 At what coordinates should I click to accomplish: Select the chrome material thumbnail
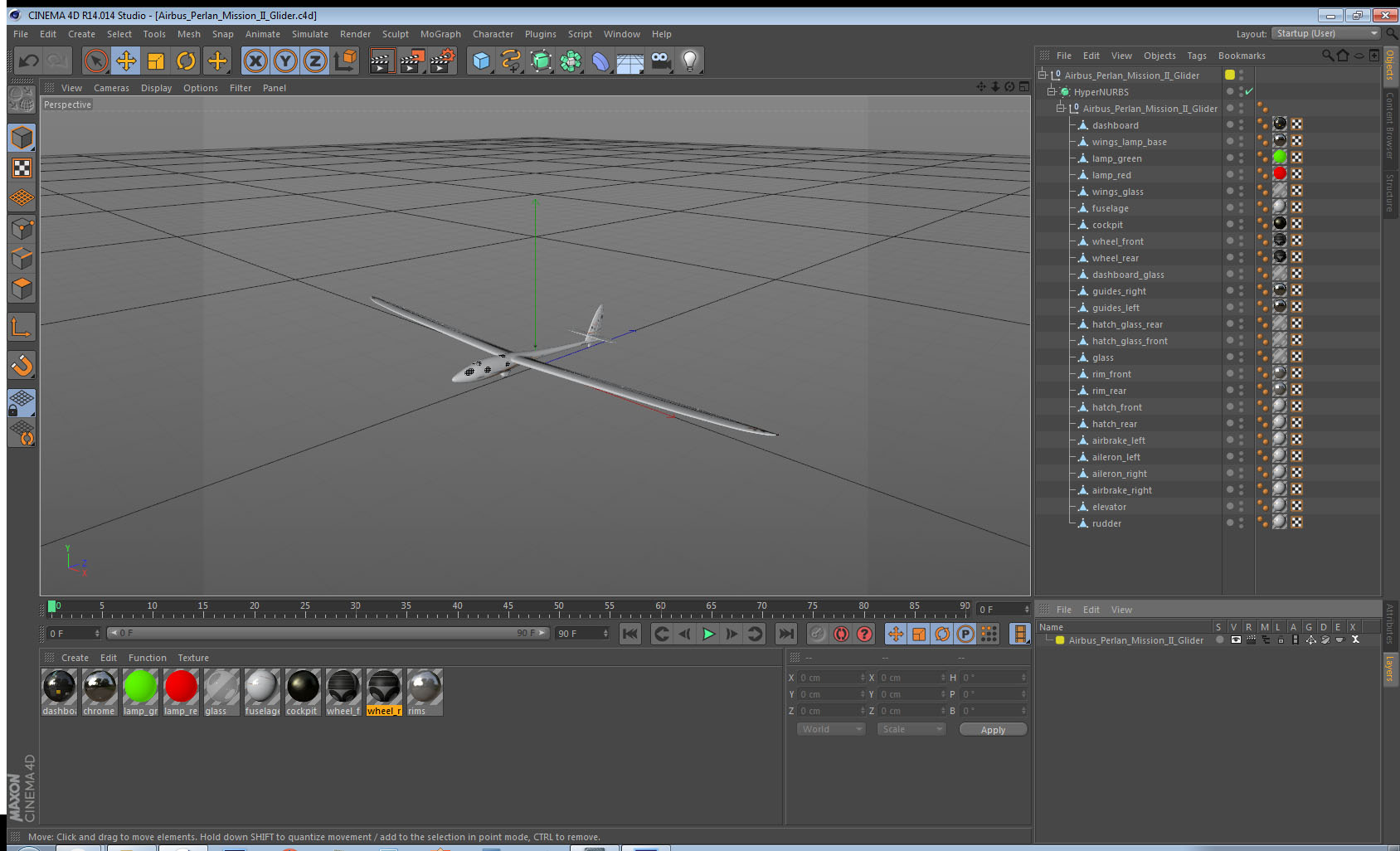[x=100, y=692]
